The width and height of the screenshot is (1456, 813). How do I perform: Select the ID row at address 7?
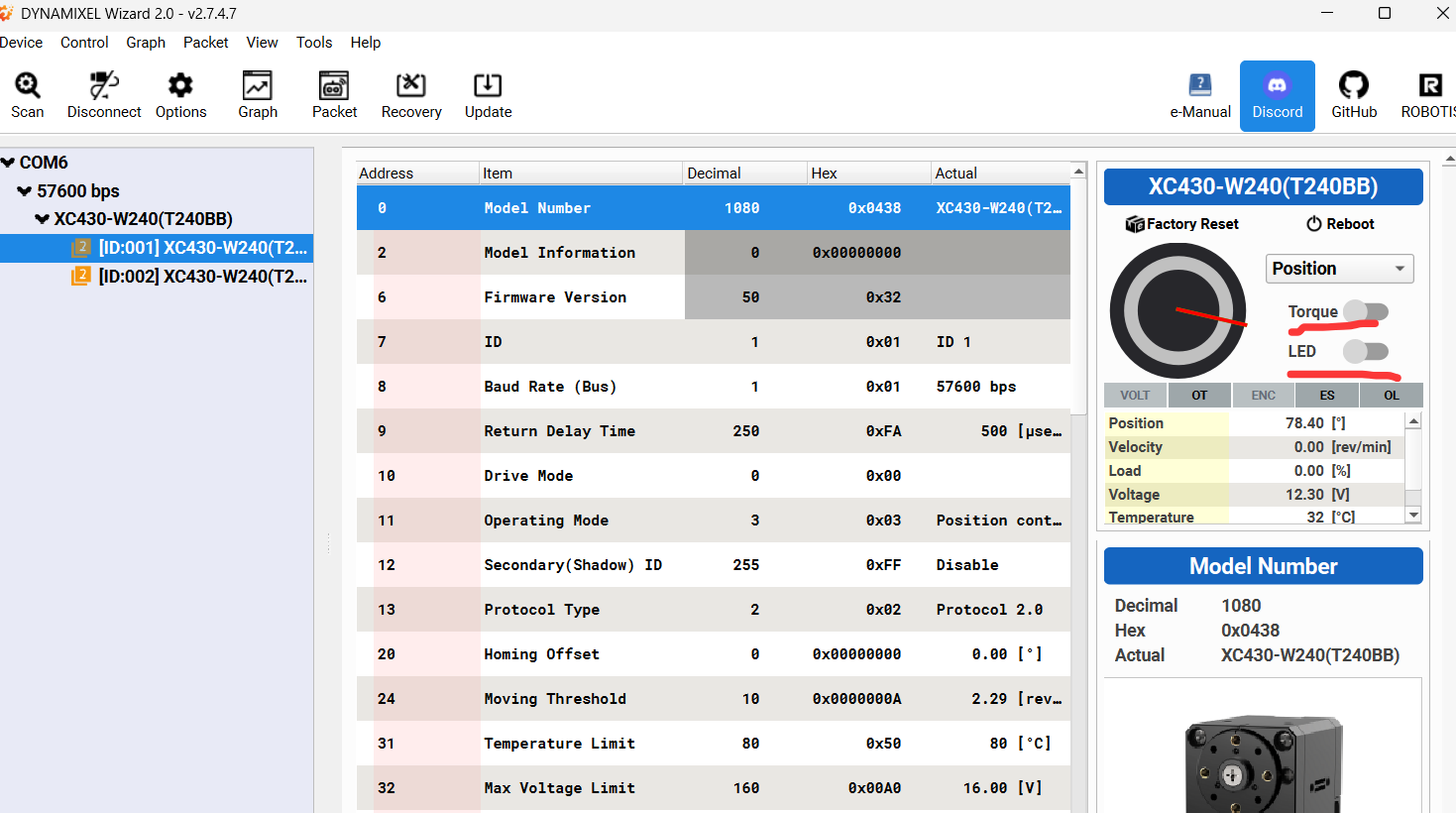[714, 342]
